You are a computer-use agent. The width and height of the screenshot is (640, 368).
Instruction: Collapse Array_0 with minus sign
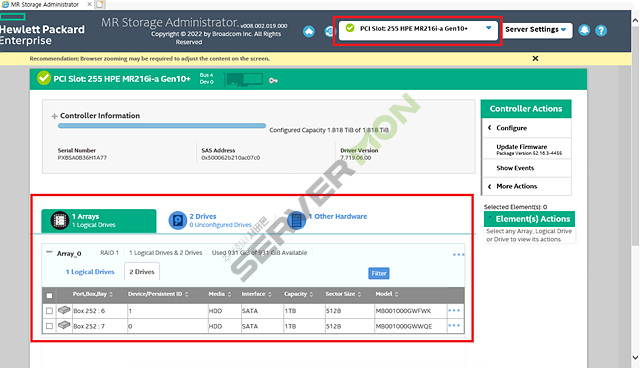coord(49,252)
